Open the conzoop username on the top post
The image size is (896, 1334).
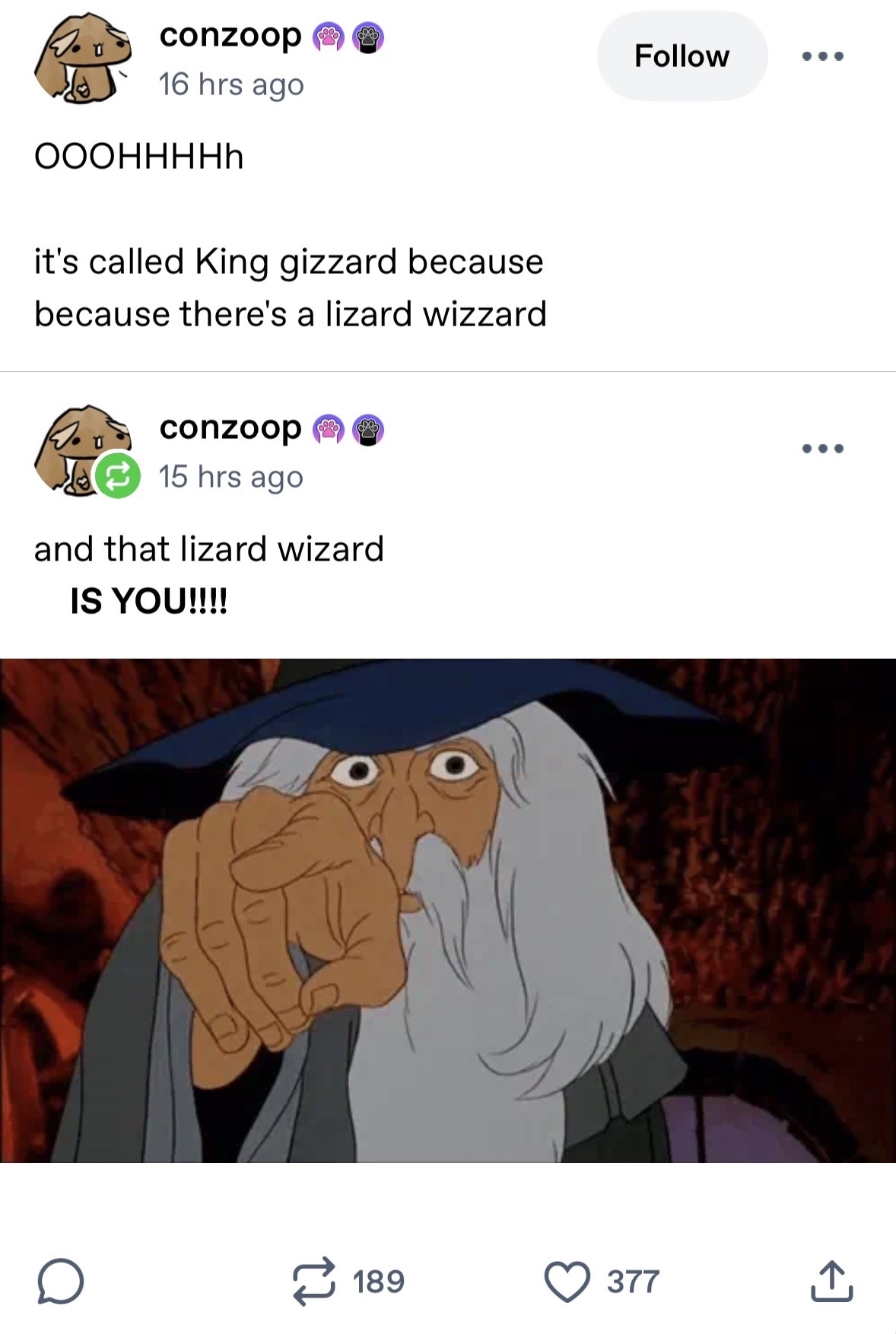pyautogui.click(x=230, y=35)
